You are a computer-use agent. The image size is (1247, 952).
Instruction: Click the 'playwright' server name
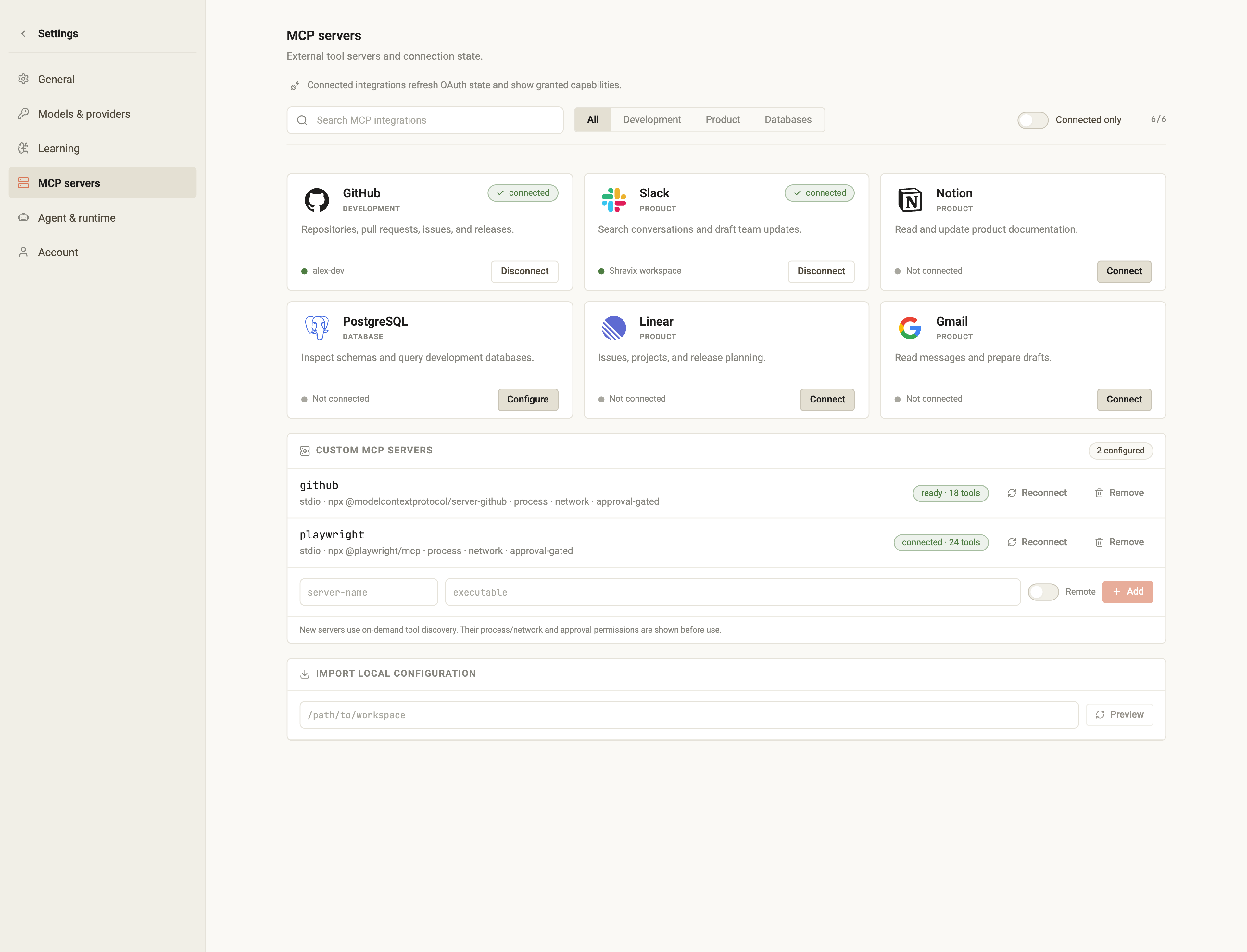[x=332, y=535]
